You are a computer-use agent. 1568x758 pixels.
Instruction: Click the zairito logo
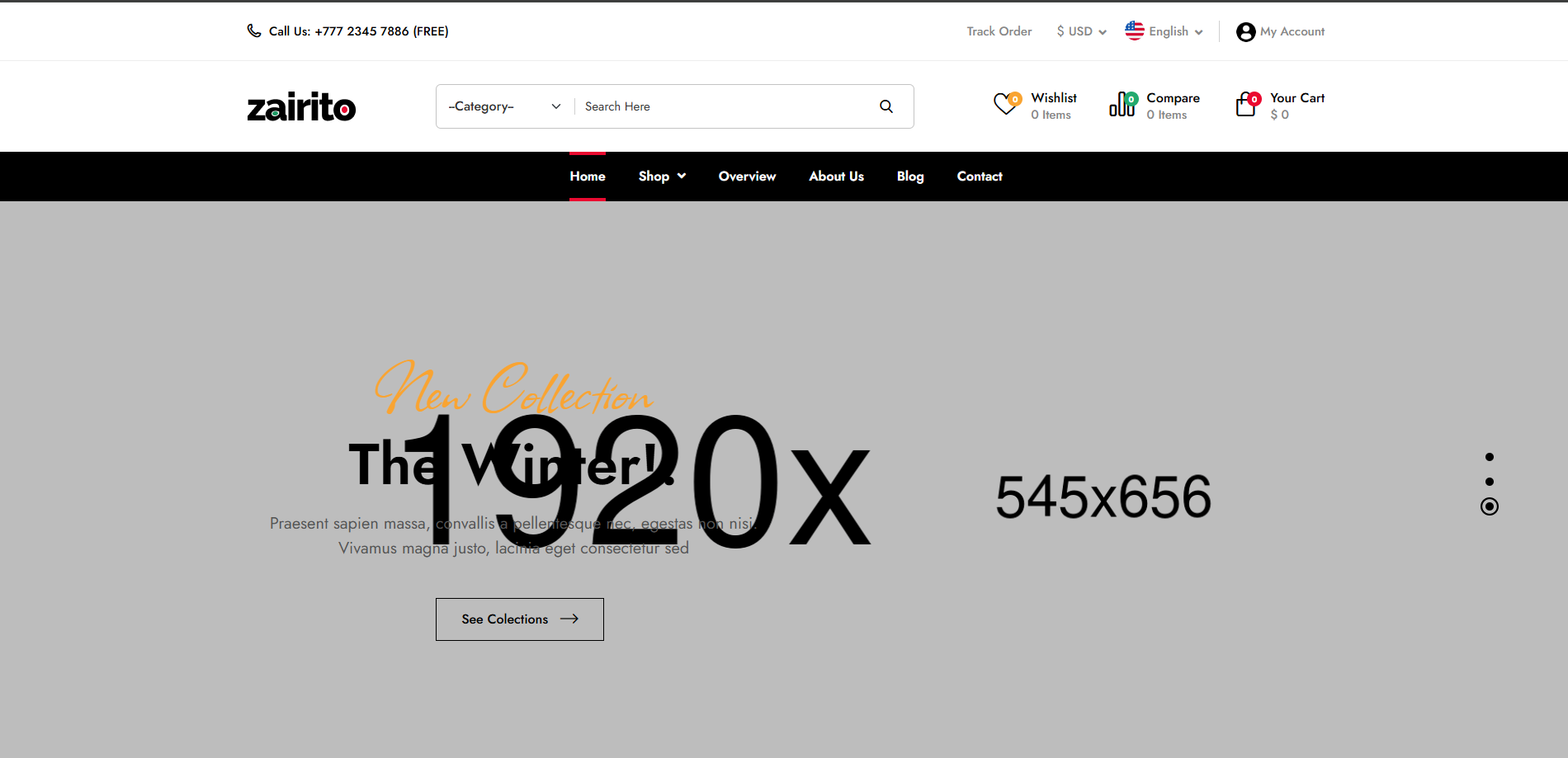(301, 107)
